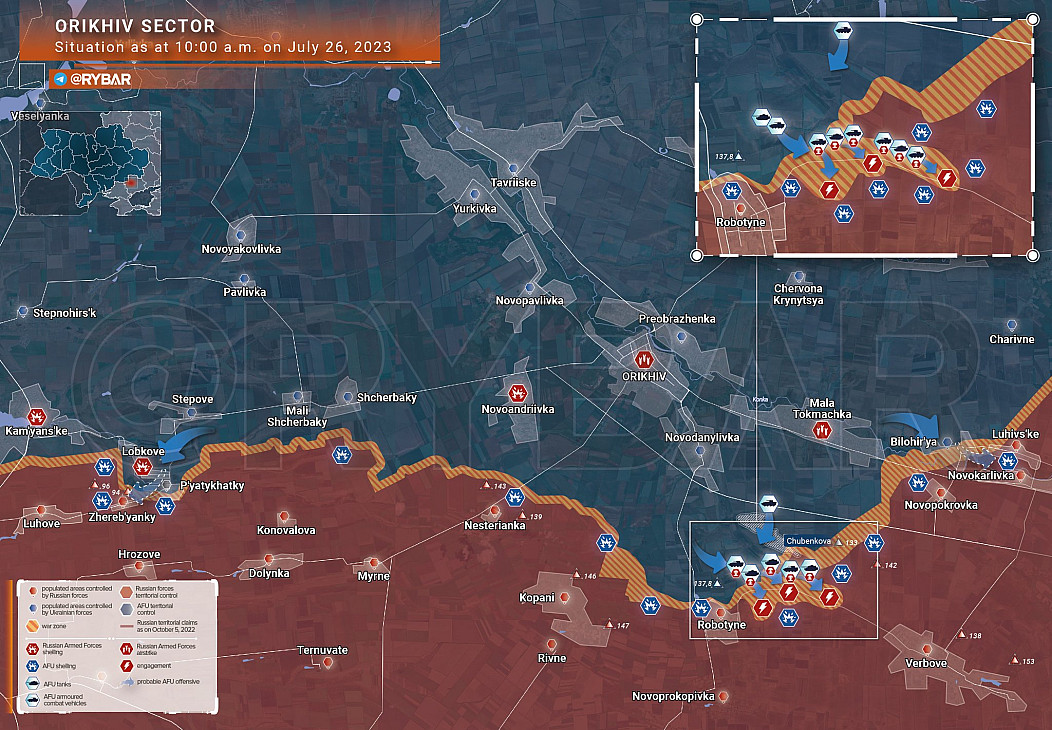Viewport: 1052px width, 730px height.
Task: Select the Verbove settlement label
Action: coord(925,663)
